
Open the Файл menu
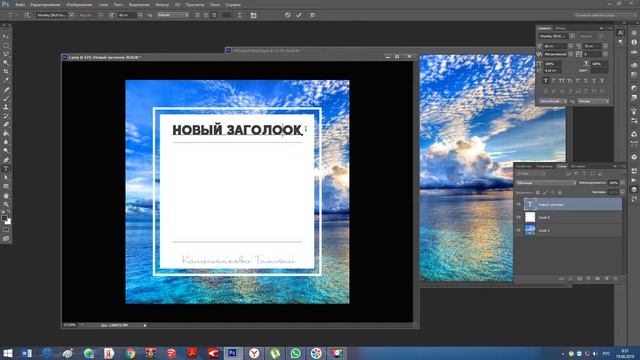(20, 4)
